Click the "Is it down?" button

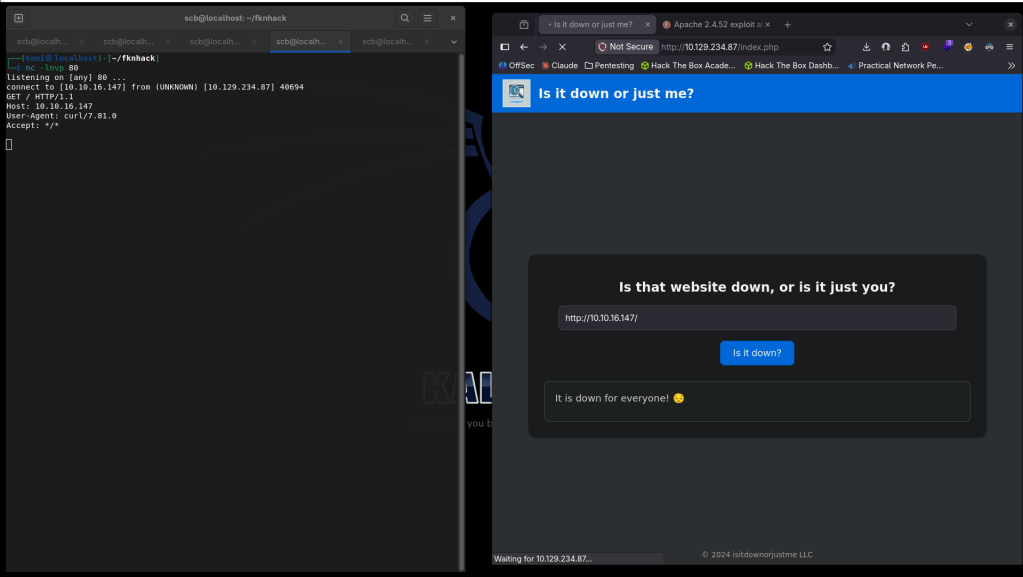pos(757,353)
